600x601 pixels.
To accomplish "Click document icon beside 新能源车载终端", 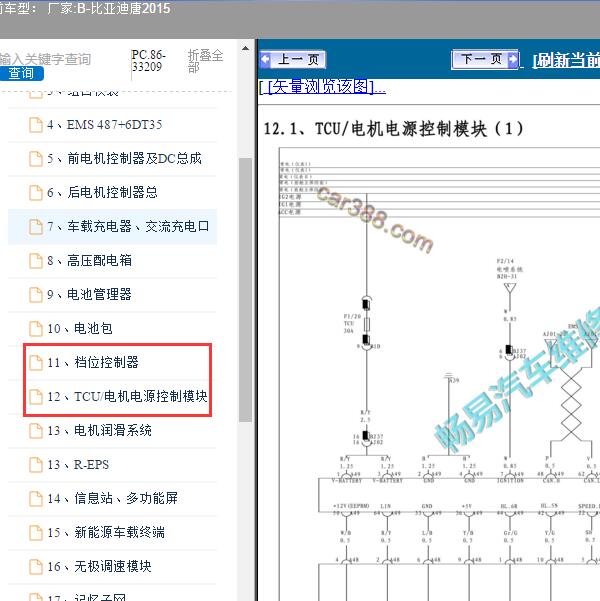I will (x=36, y=532).
